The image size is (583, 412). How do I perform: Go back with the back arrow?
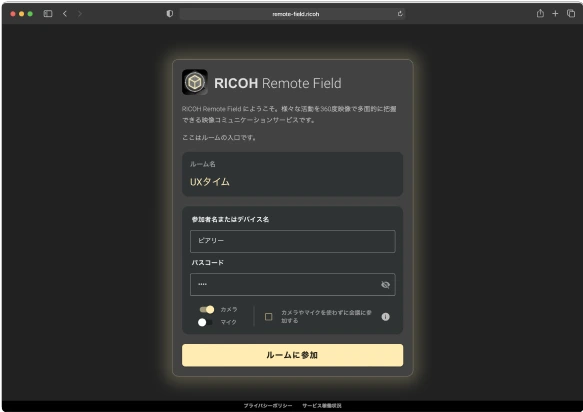[x=65, y=14]
